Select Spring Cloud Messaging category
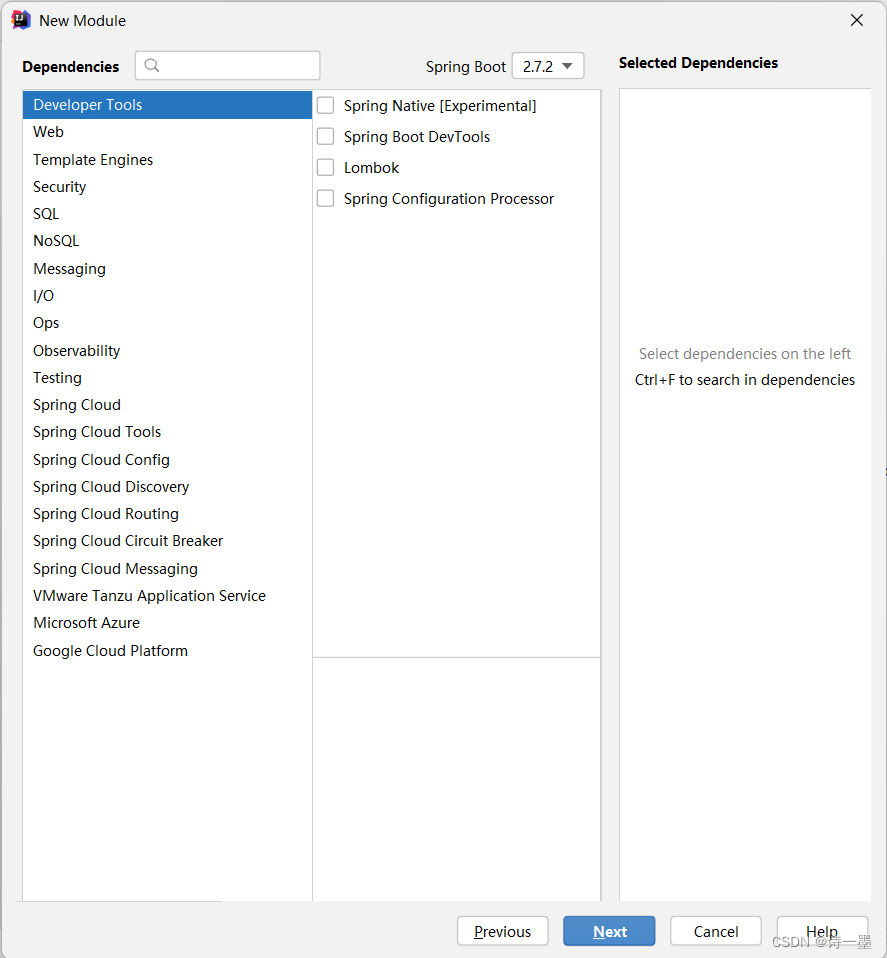Screen dimensions: 887x958 coord(167,569)
